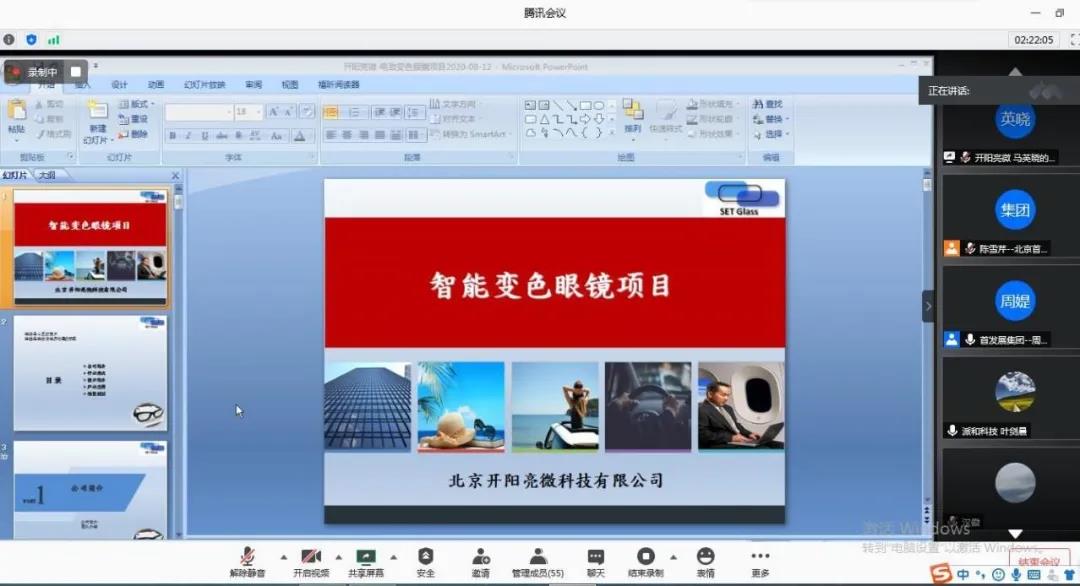Open the font color A picker
Viewport: 1080px width, 586px height.
coord(300,136)
